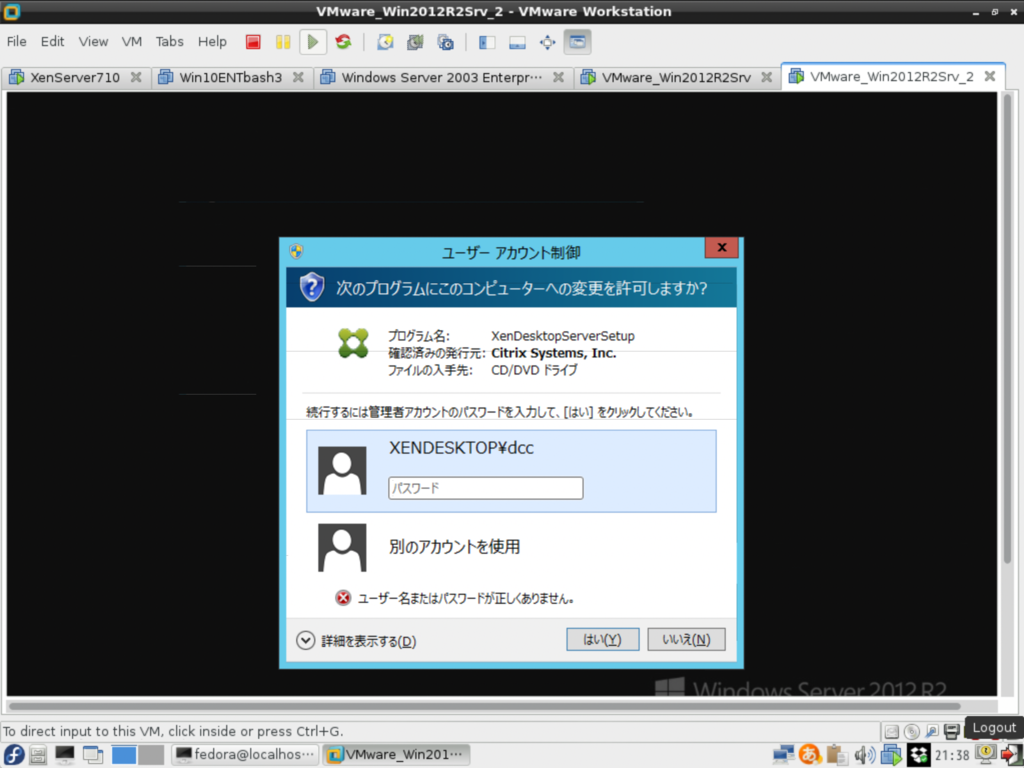This screenshot has height=768, width=1024.
Task: Close the ユーザー アカウント制御 dialog
Action: (x=722, y=248)
